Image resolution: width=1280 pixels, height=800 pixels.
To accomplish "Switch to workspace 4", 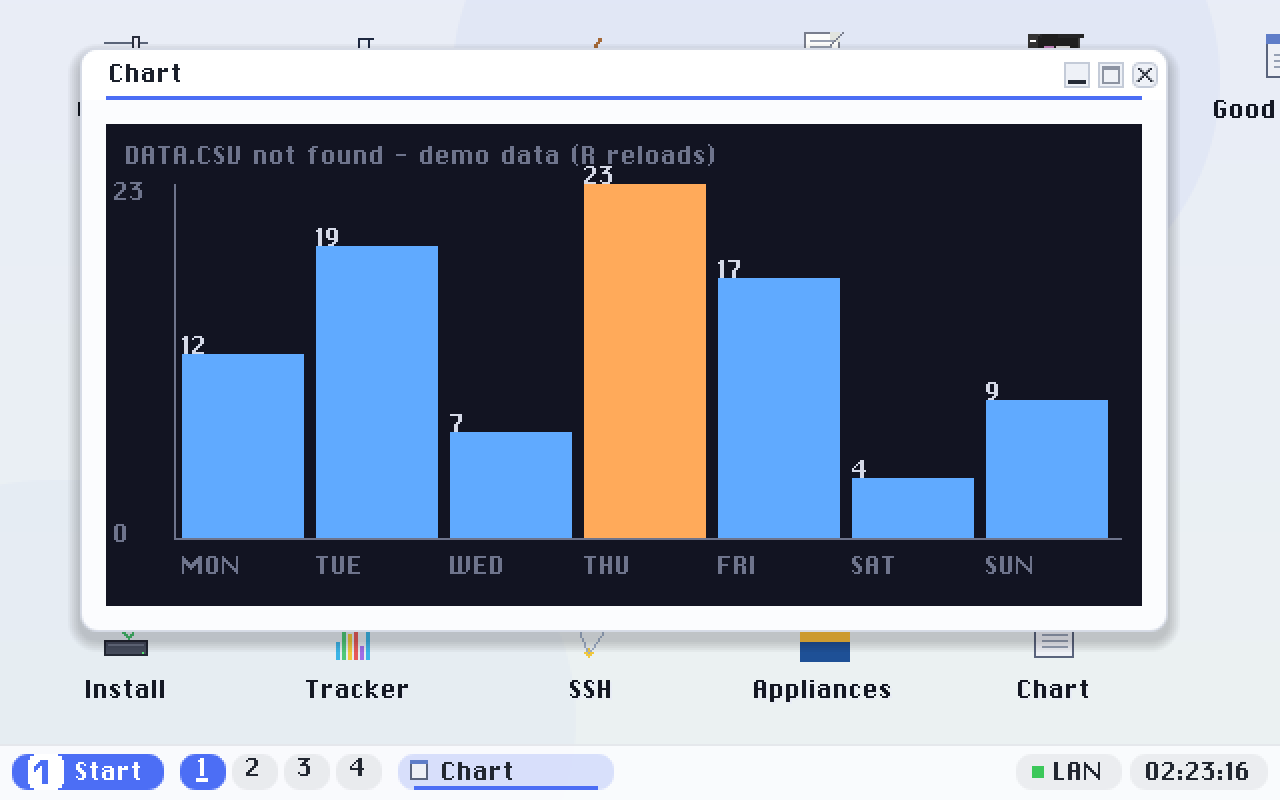I will tap(358, 772).
